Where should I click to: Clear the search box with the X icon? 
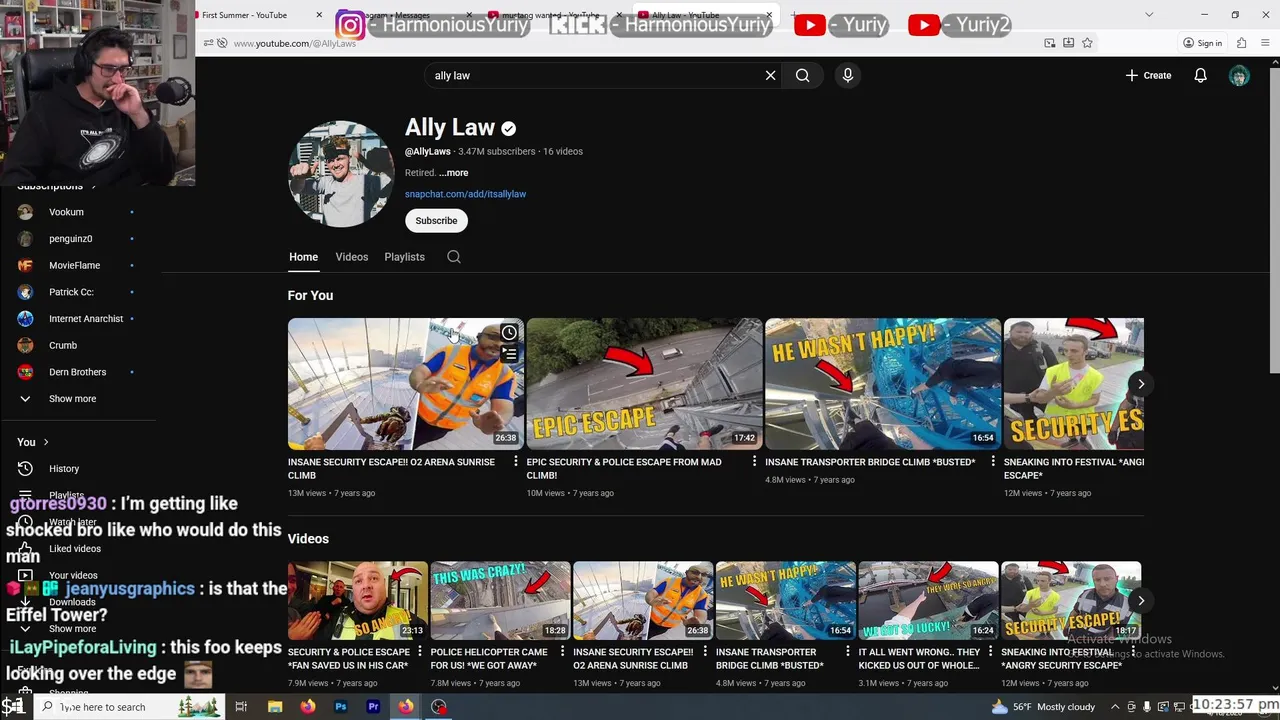tap(770, 75)
